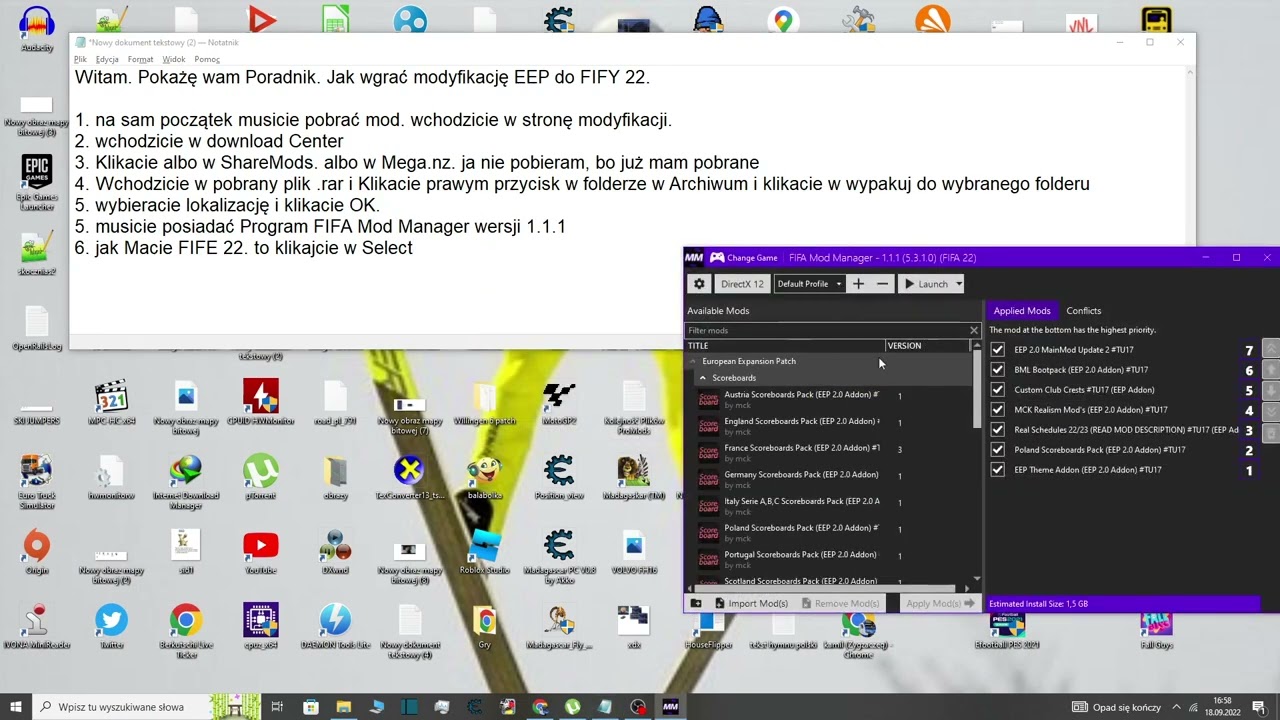
Task: Uncheck EEP Theme Addon mod
Action: coord(997,470)
